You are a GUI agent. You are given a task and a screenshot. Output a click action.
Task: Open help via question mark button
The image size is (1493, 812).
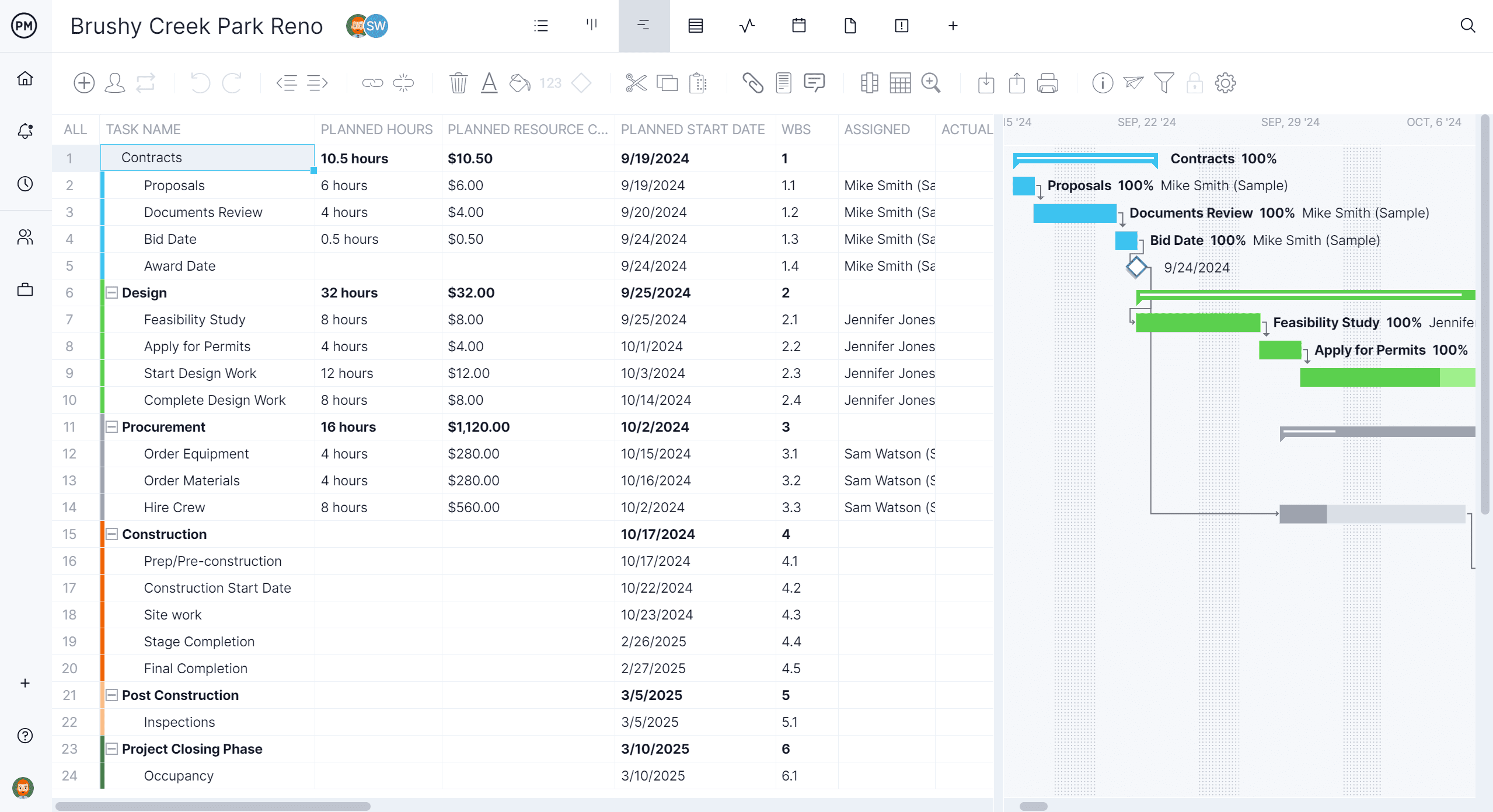coord(25,736)
